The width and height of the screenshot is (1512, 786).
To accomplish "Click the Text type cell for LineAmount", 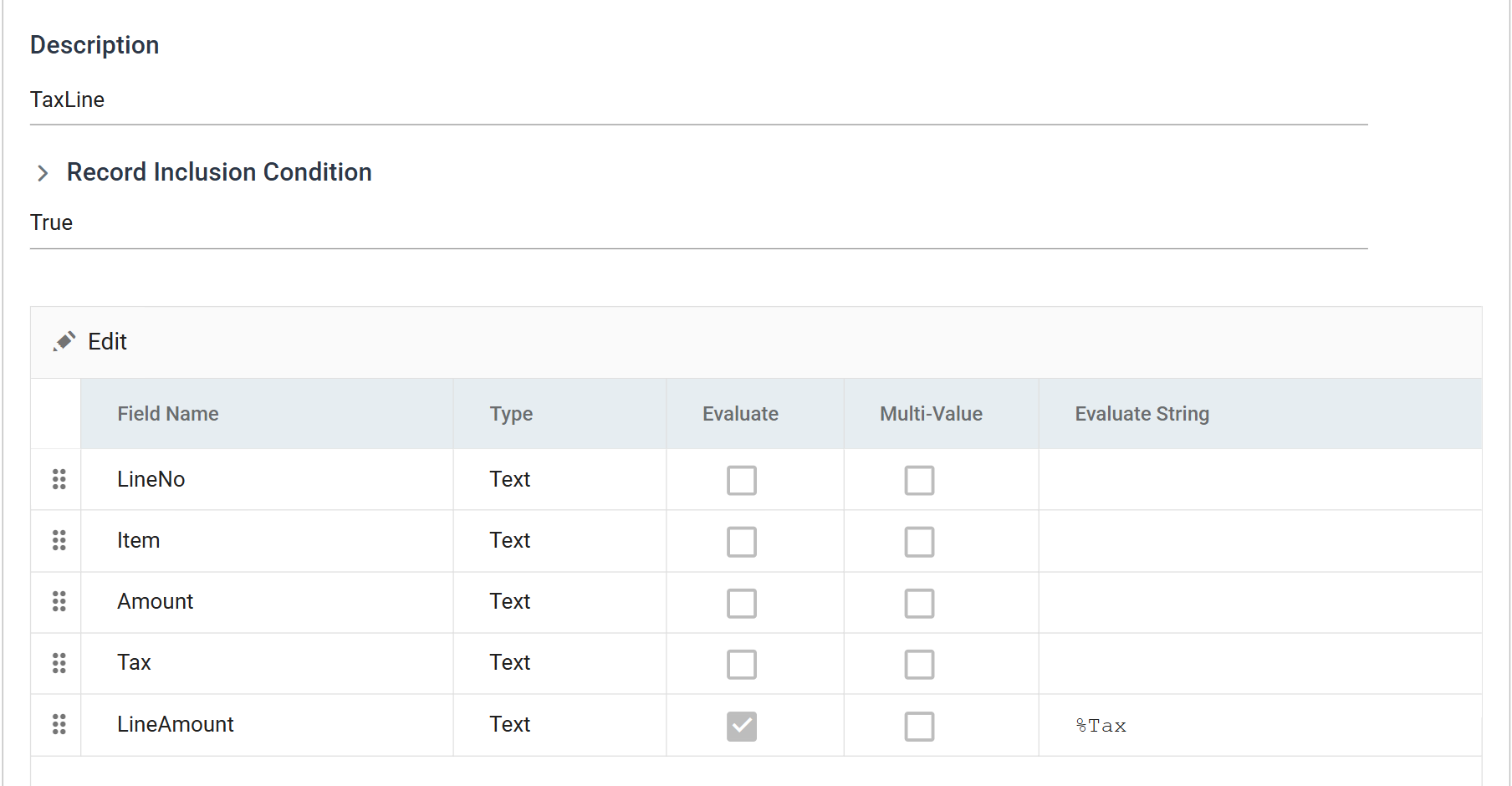I will (559, 724).
